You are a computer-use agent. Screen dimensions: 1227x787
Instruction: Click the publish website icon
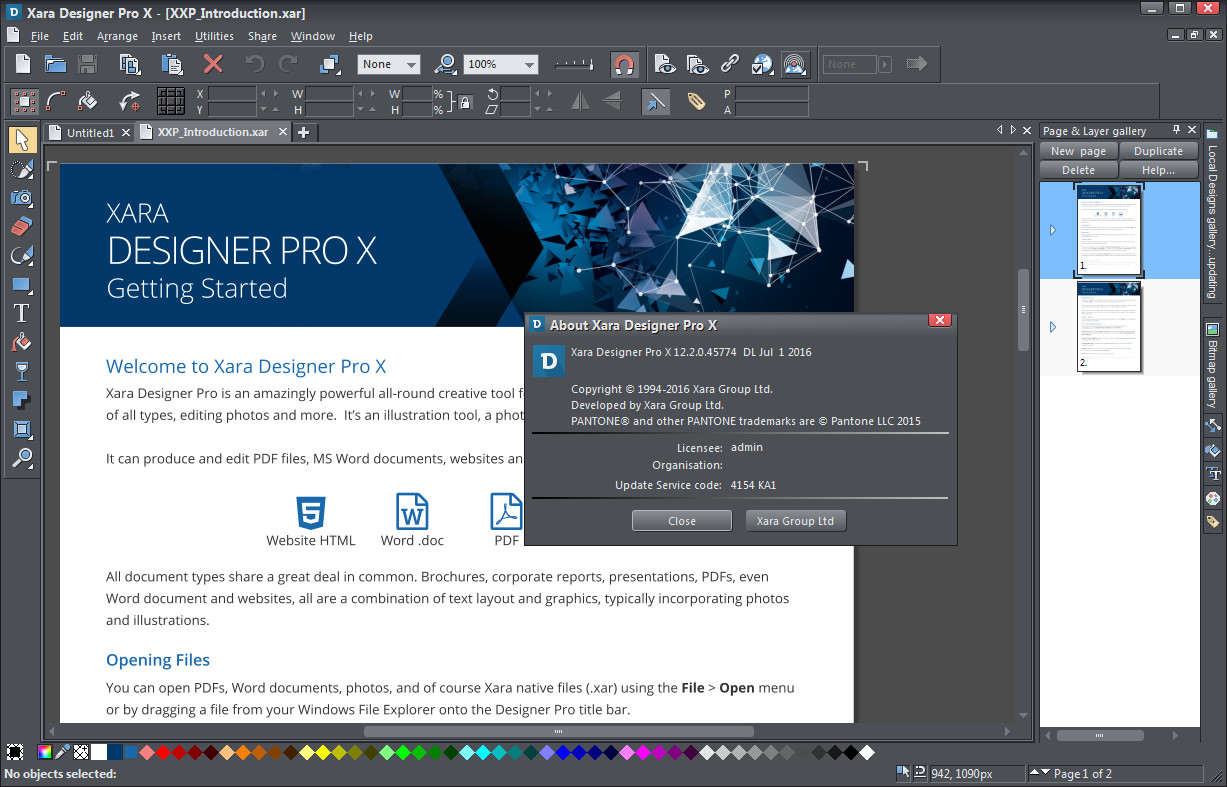(795, 64)
